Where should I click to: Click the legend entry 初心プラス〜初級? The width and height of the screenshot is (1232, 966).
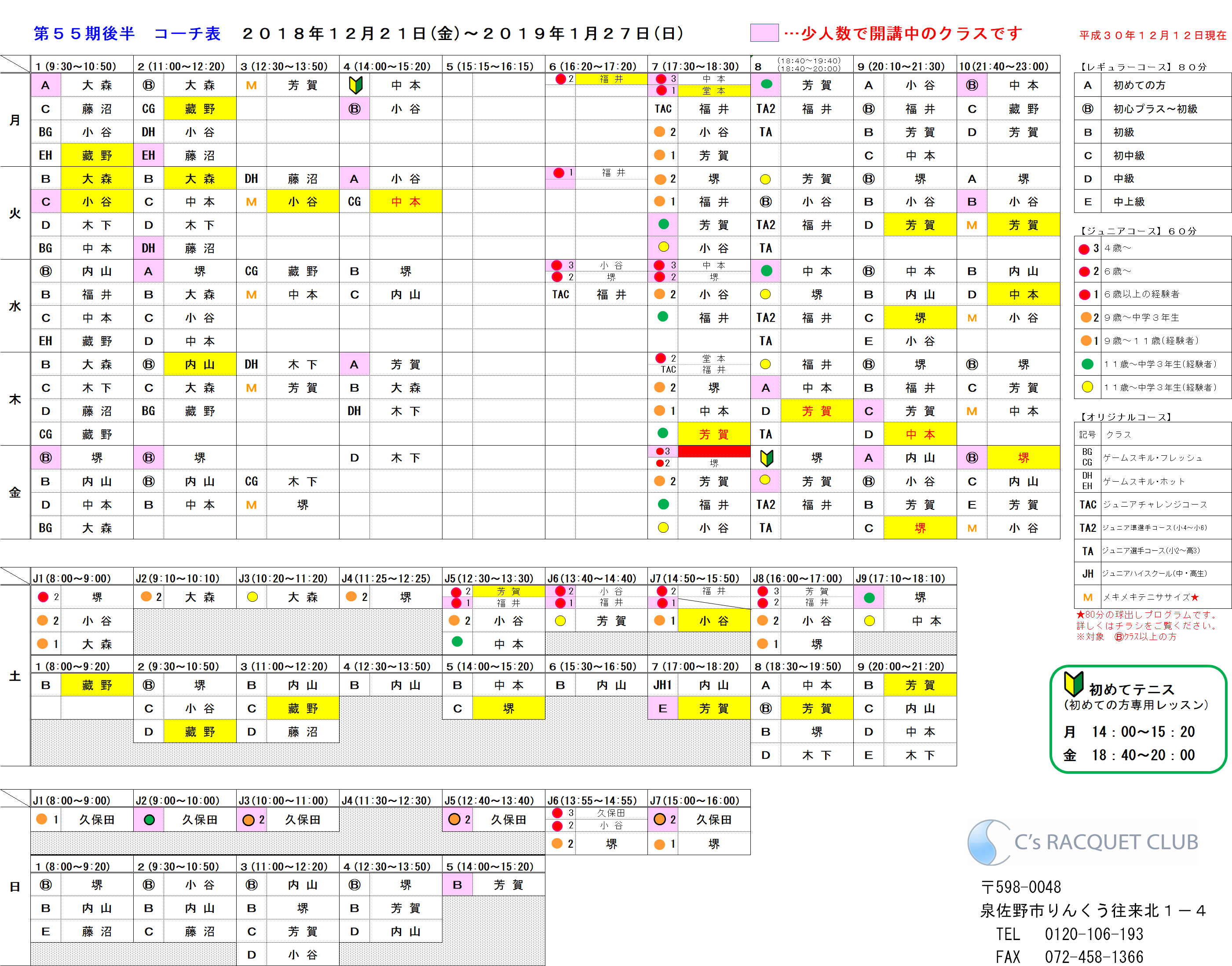click(1155, 109)
